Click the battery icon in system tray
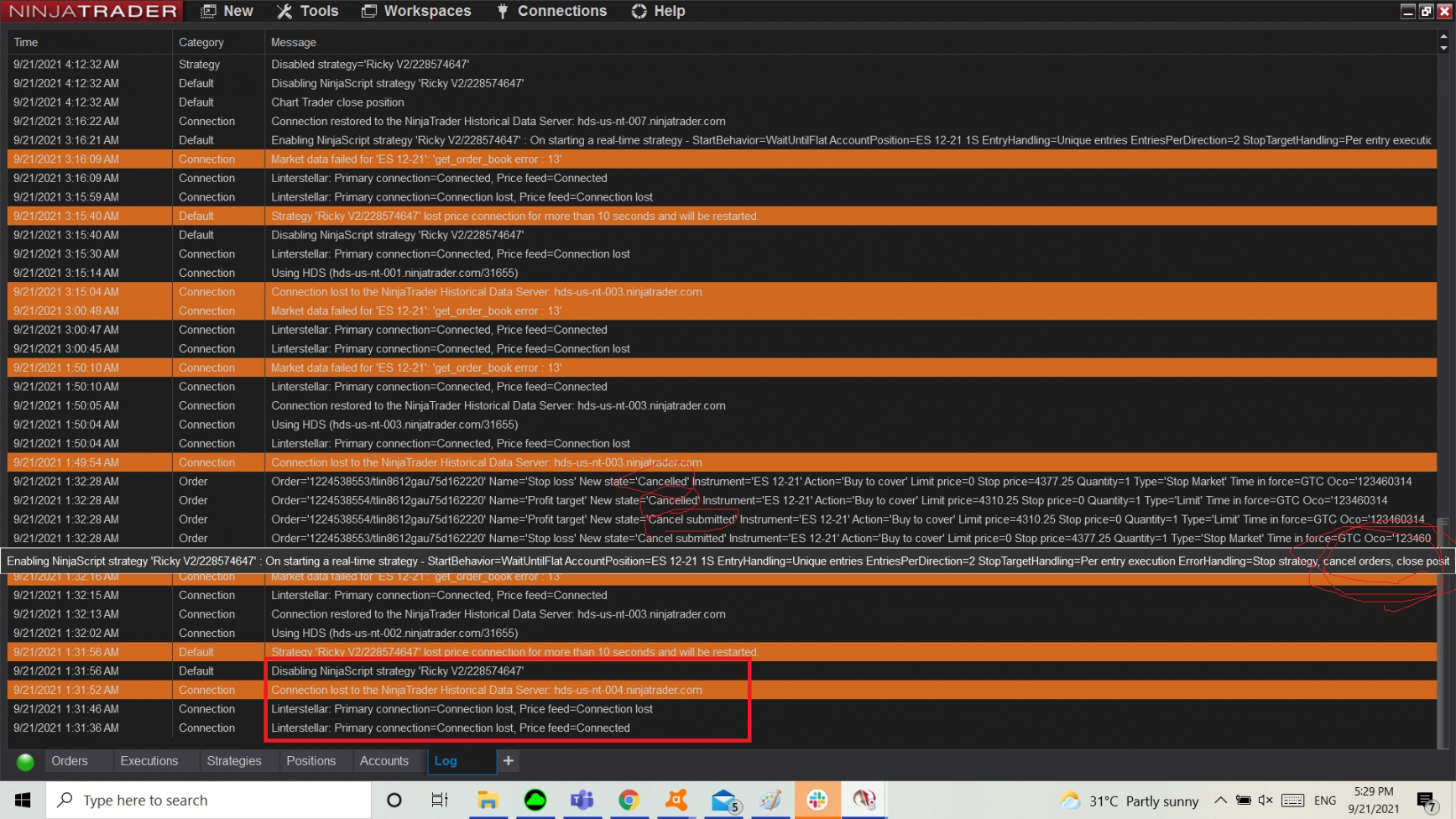This screenshot has height=819, width=1456. tap(1244, 801)
